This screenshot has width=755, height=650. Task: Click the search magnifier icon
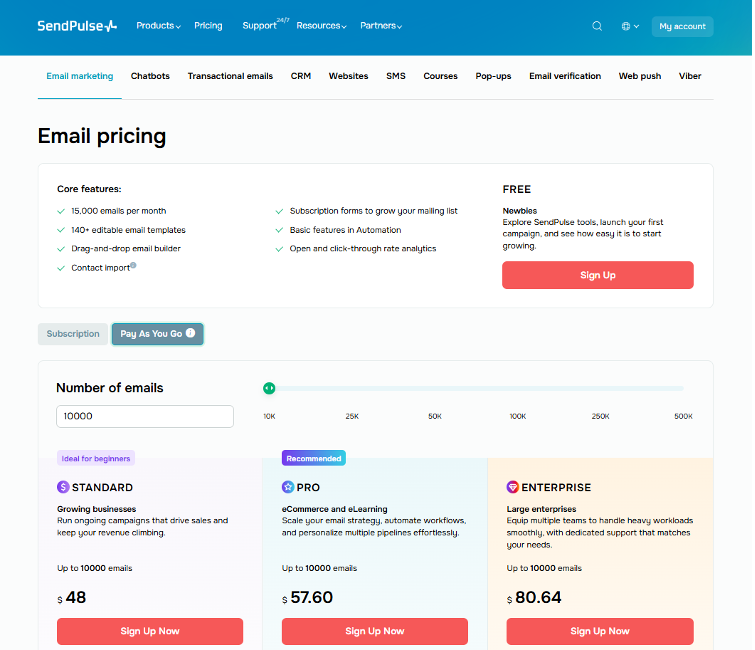point(597,26)
